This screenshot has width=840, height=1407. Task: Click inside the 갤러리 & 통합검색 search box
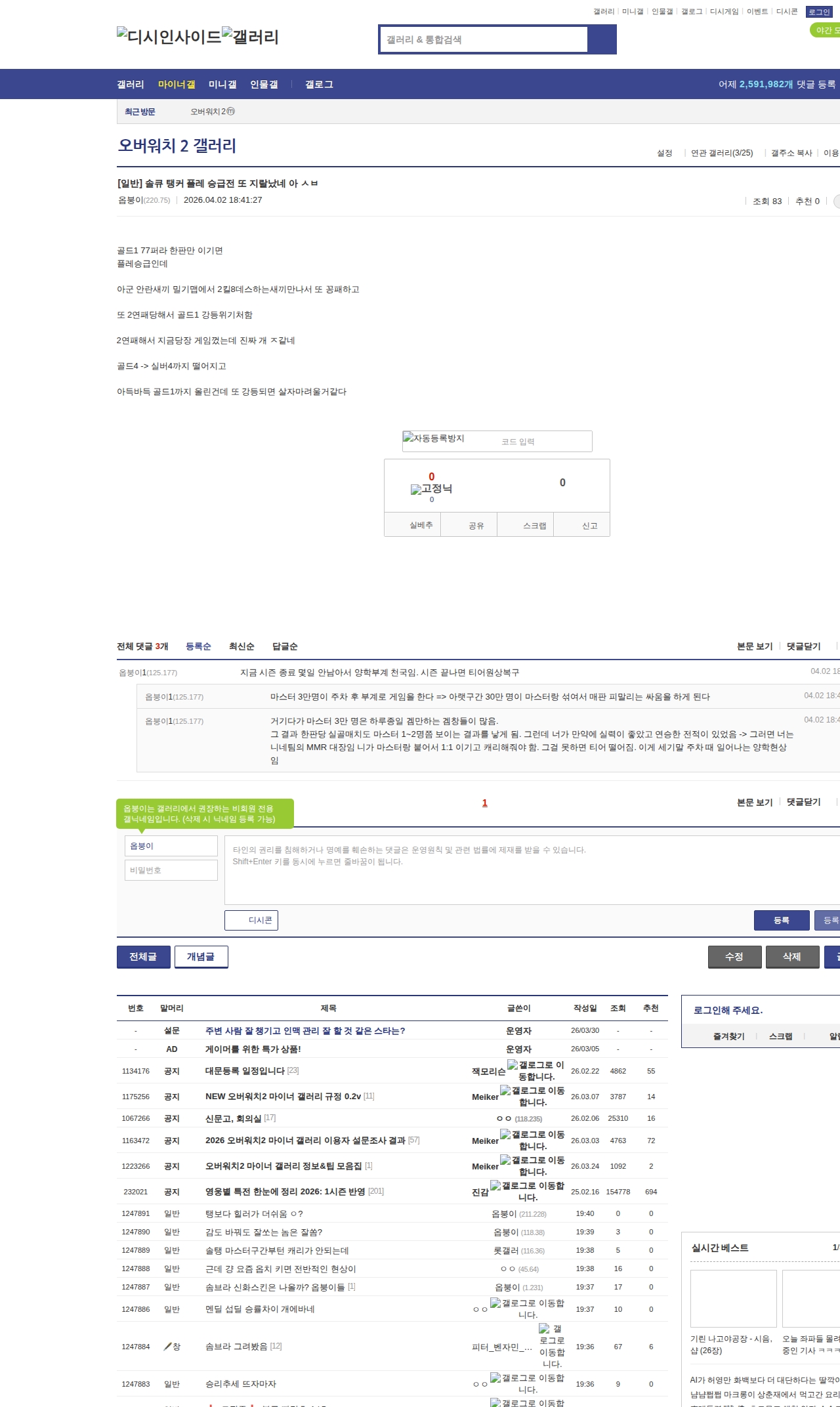tap(484, 39)
